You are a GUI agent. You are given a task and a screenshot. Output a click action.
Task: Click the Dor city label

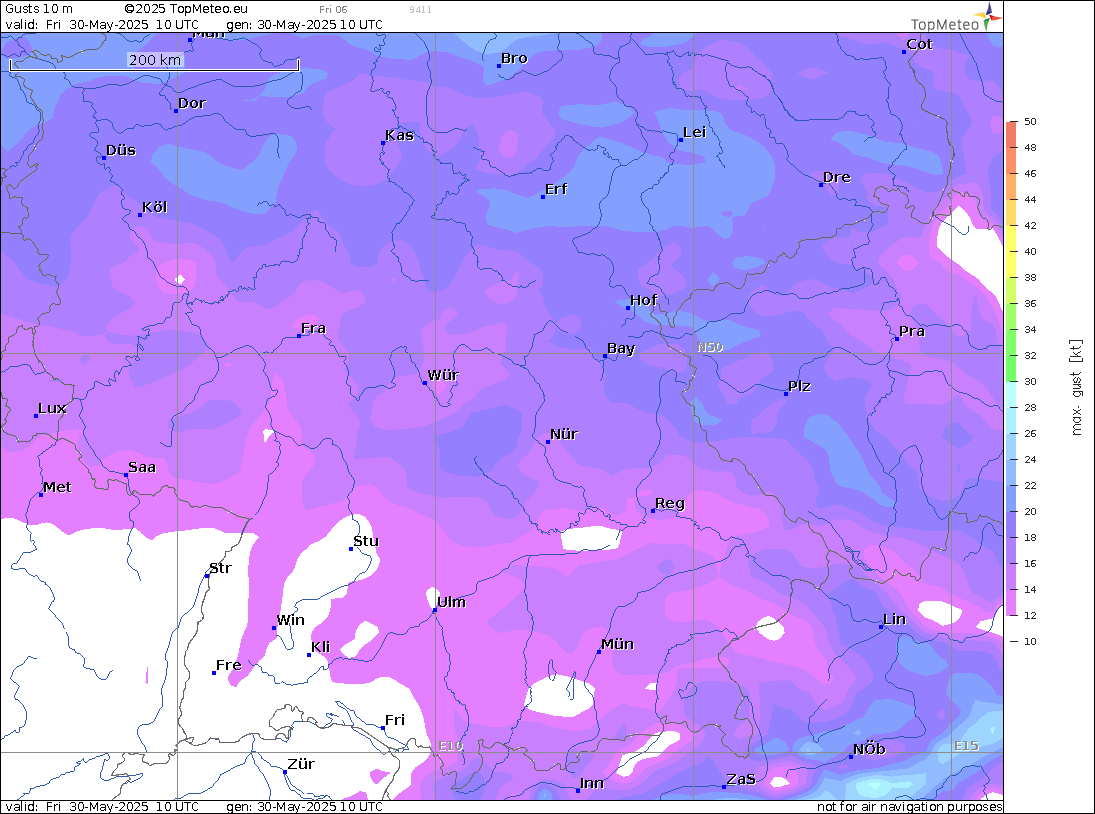[x=192, y=103]
